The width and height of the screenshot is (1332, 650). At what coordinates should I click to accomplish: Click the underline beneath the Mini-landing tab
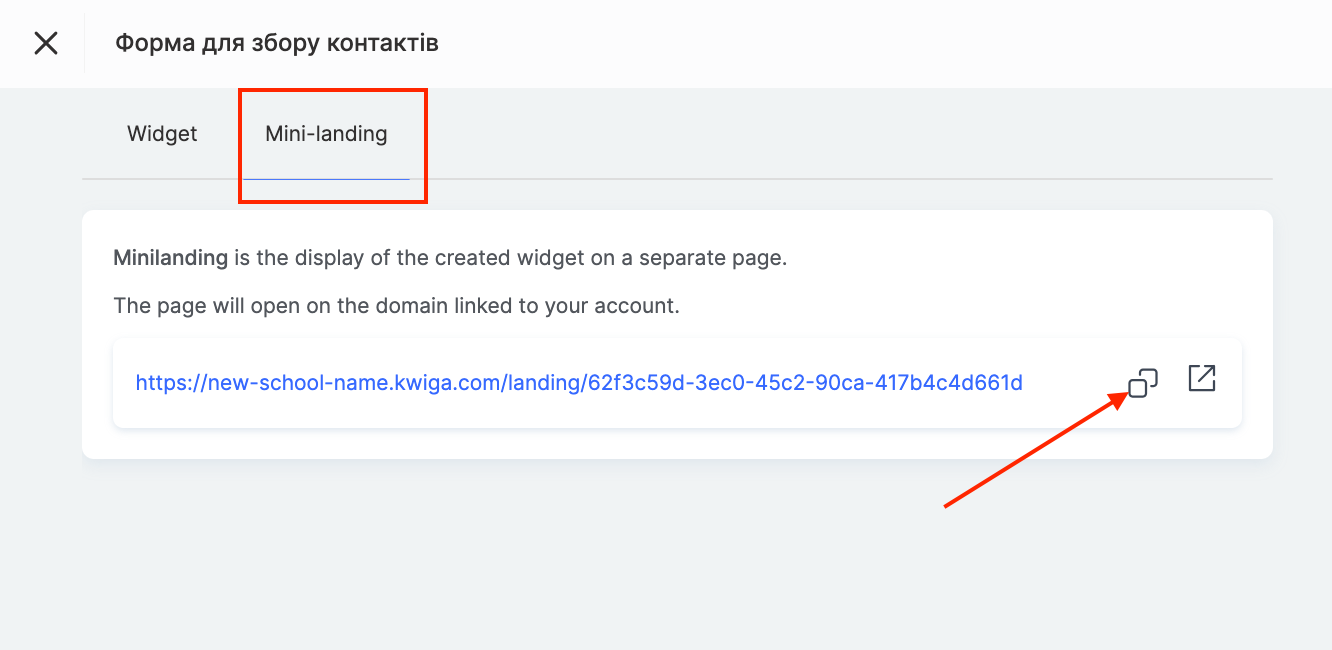pyautogui.click(x=326, y=178)
